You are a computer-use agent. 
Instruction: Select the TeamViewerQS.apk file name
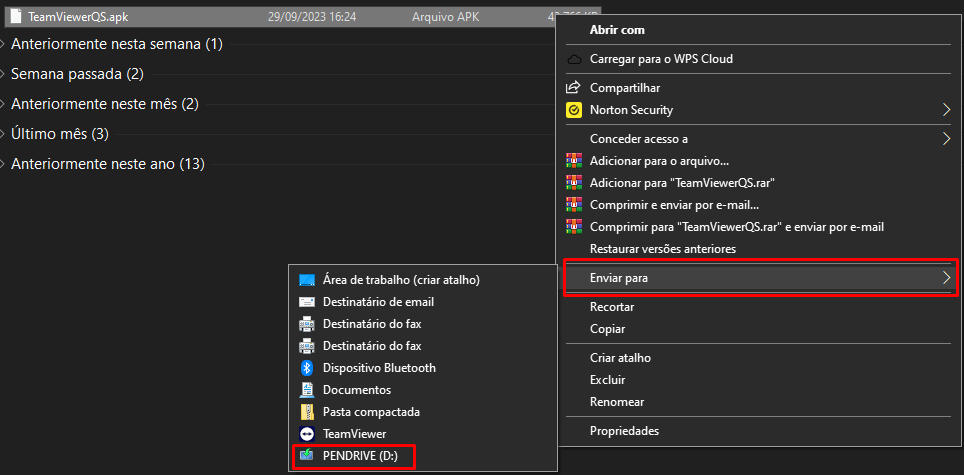pos(78,17)
